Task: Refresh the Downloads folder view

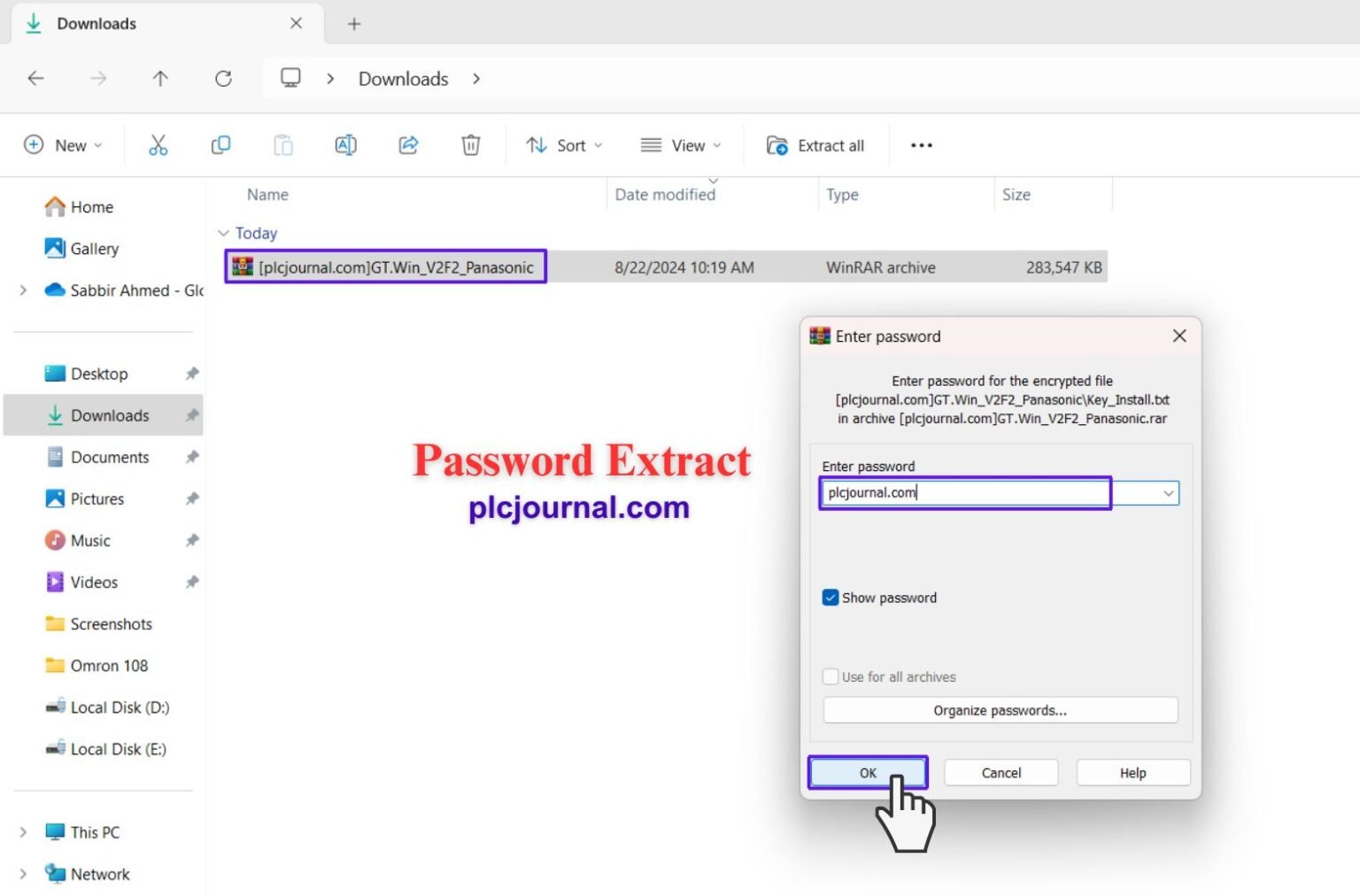Action: pyautogui.click(x=223, y=79)
